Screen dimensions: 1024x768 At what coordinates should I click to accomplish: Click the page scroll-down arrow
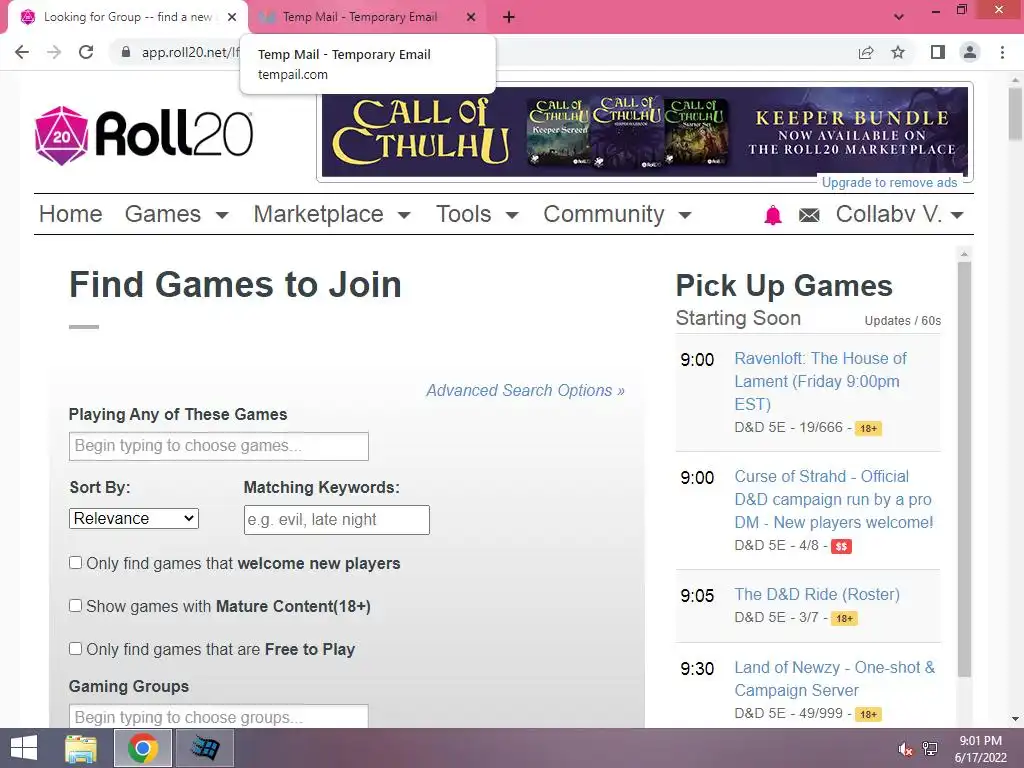(1015, 719)
